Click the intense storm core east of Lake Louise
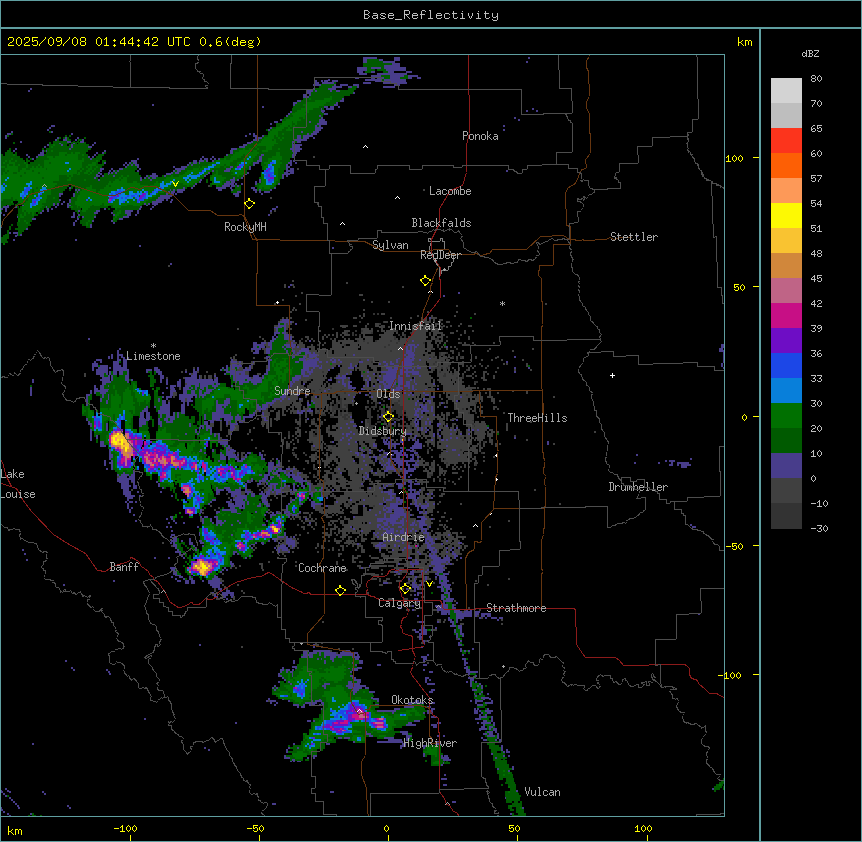 [x=121, y=443]
